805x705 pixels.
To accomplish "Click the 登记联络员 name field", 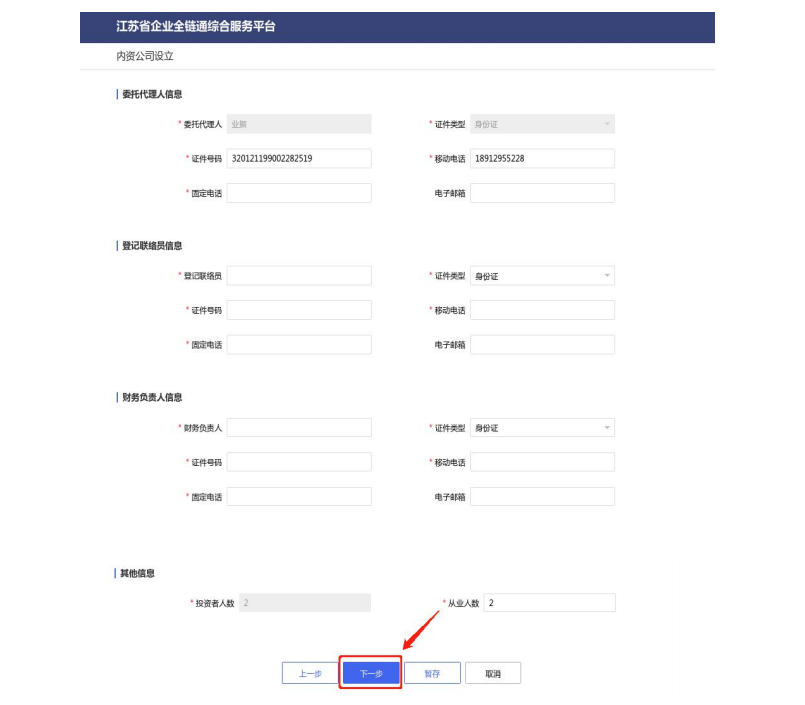I will 299,276.
